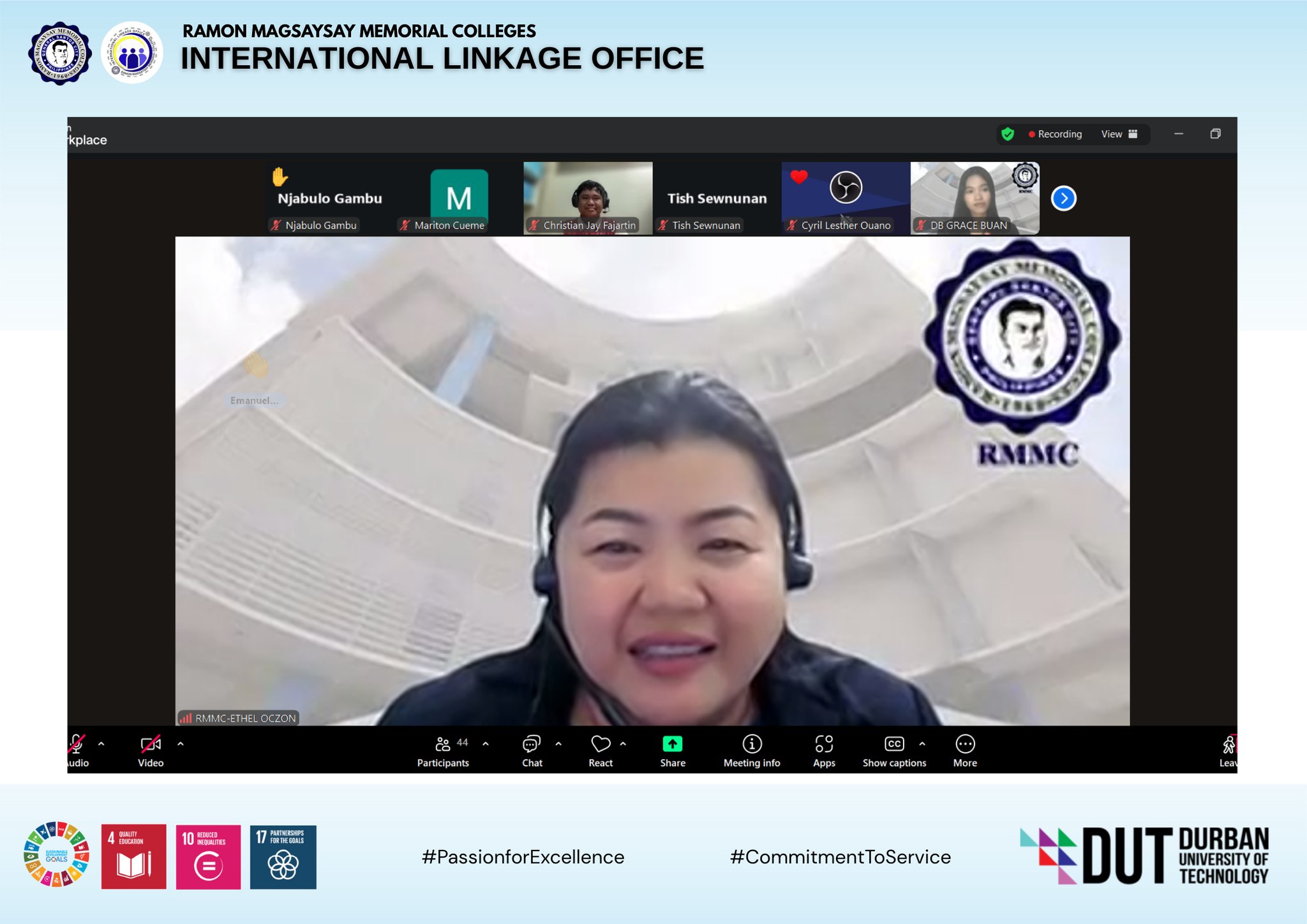1307x924 pixels.
Task: Show next participants with blue arrow
Action: (1063, 198)
